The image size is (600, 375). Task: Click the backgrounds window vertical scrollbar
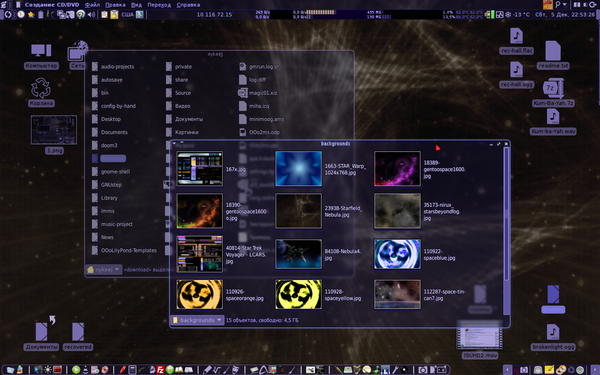click(506, 231)
